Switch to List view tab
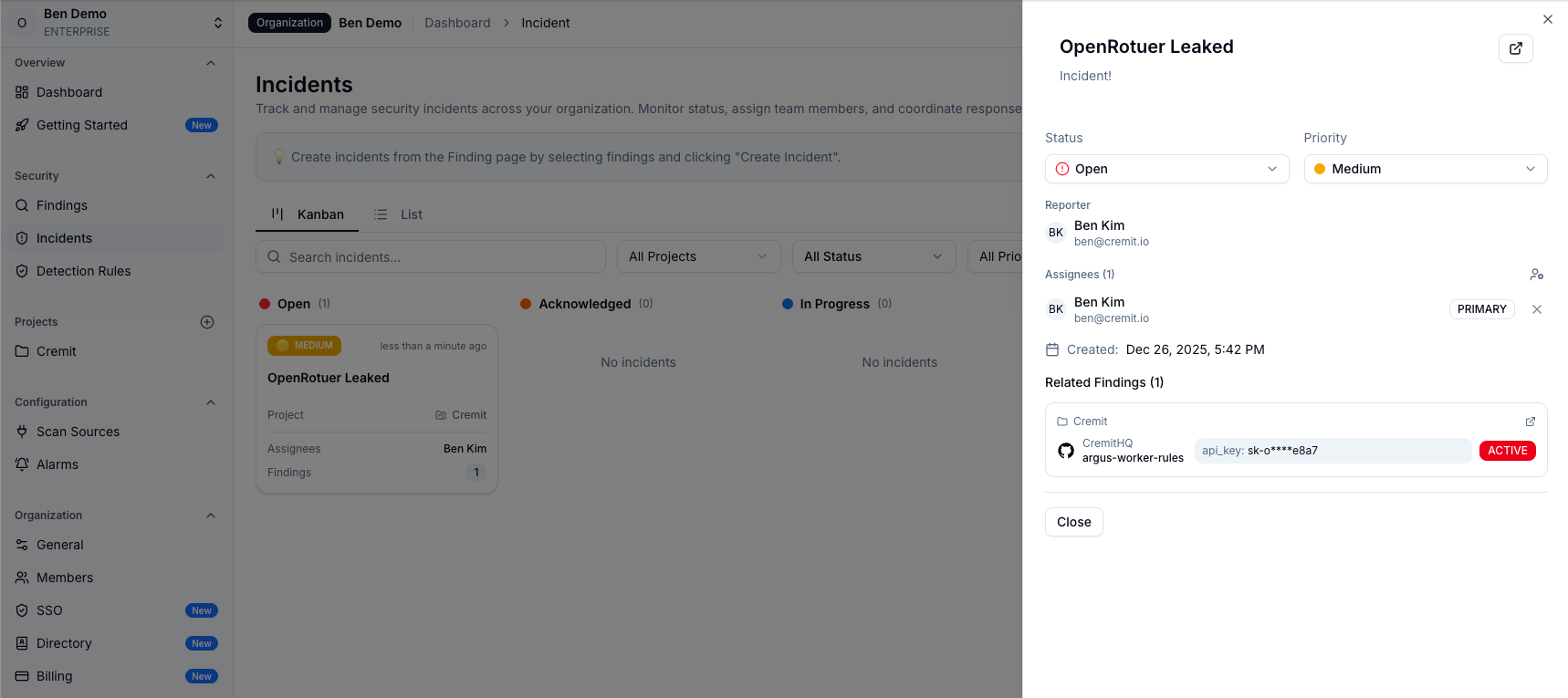Viewport: 1568px width, 698px height. point(398,214)
